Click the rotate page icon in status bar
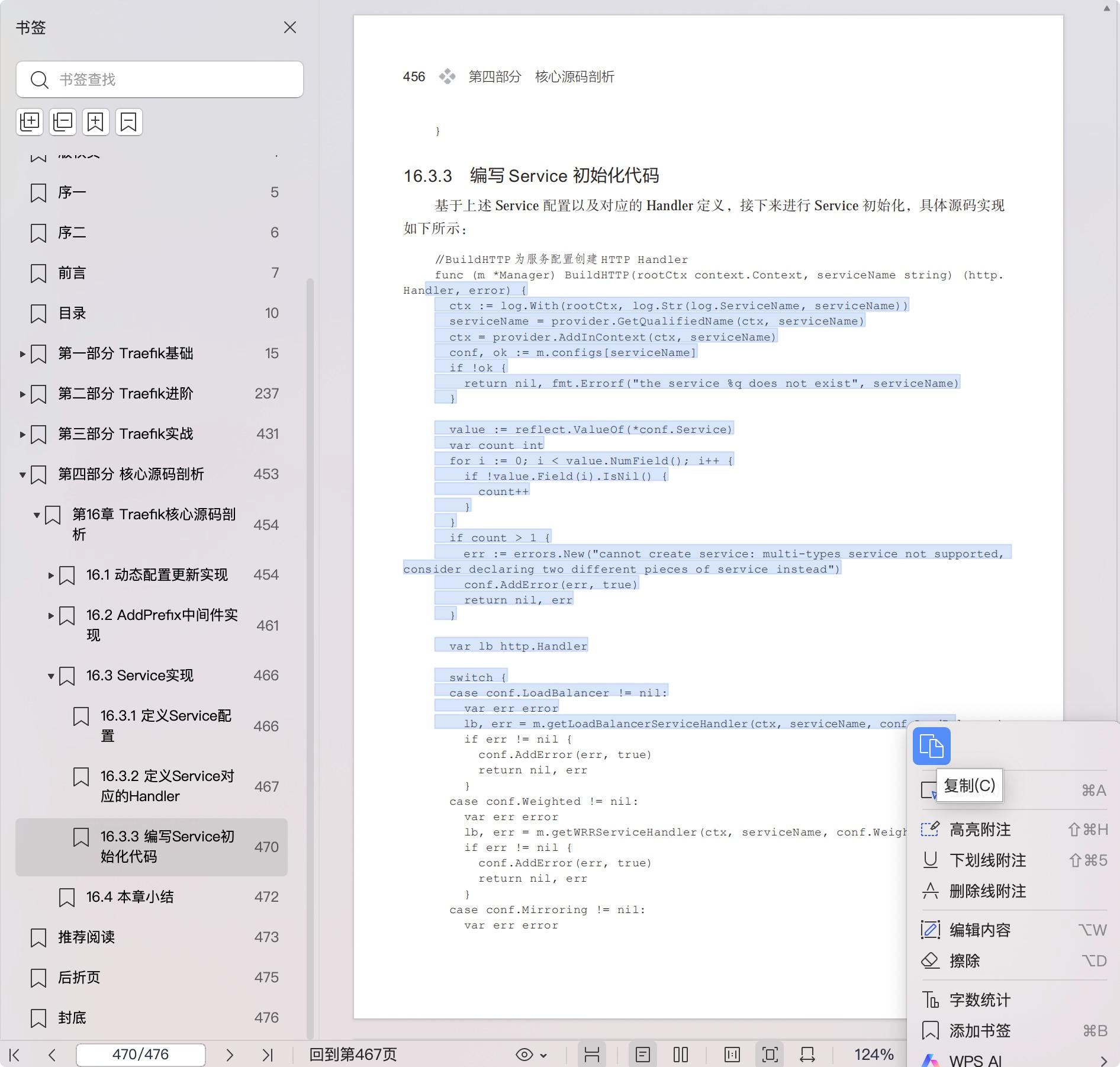This screenshot has height=1067, width=1120. click(x=807, y=1055)
